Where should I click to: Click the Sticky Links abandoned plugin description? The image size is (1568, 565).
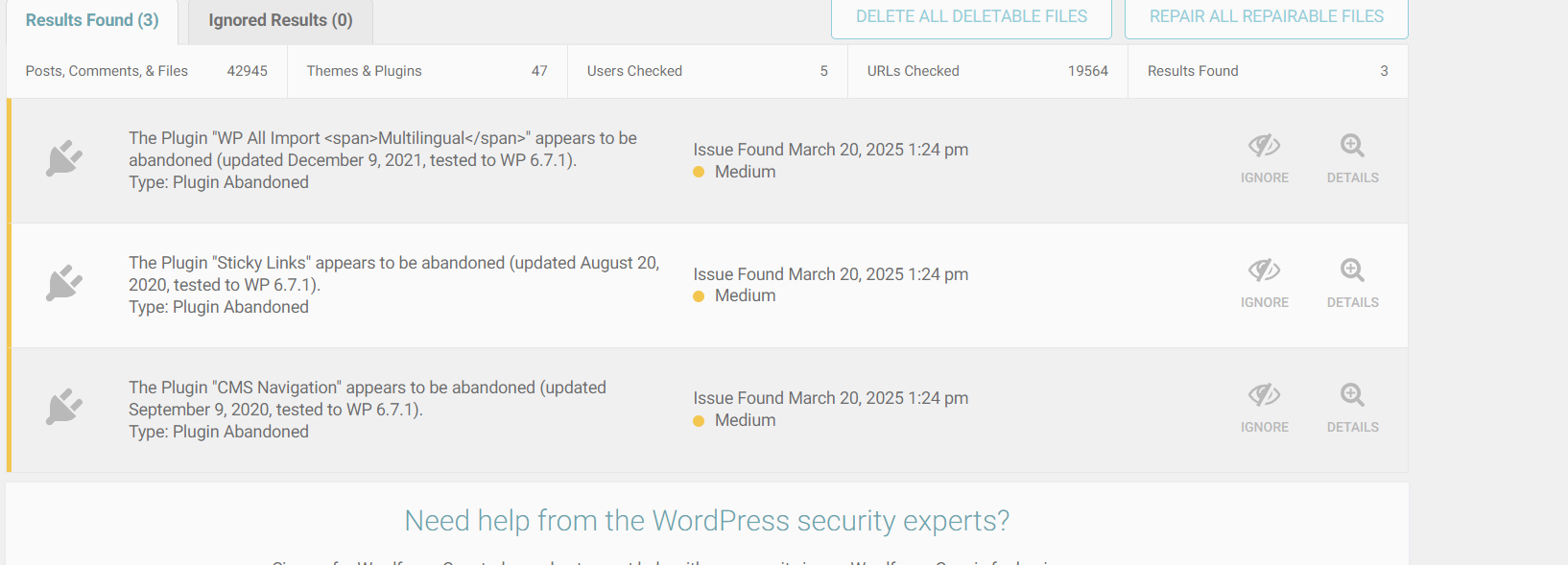click(x=393, y=285)
